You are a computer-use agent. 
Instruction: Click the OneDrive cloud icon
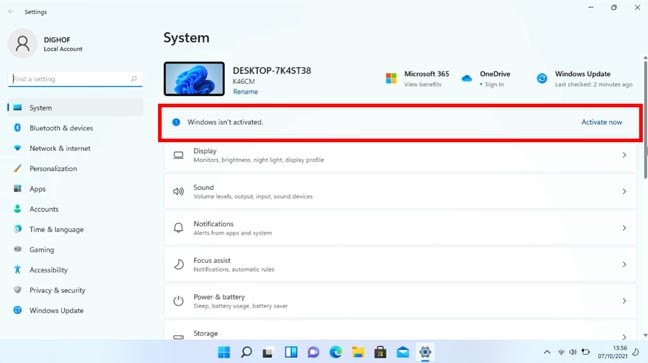(x=467, y=78)
